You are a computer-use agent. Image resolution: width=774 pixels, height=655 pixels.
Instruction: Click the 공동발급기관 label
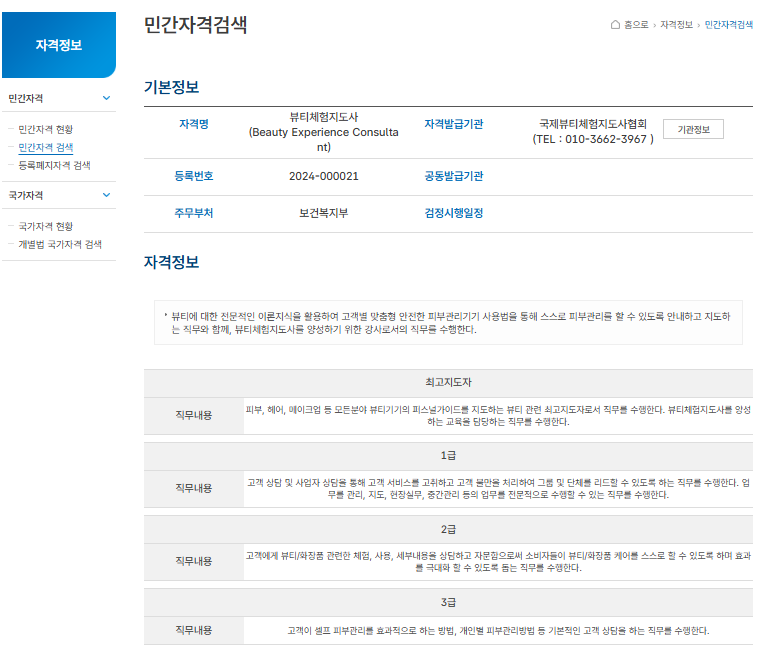coord(454,176)
